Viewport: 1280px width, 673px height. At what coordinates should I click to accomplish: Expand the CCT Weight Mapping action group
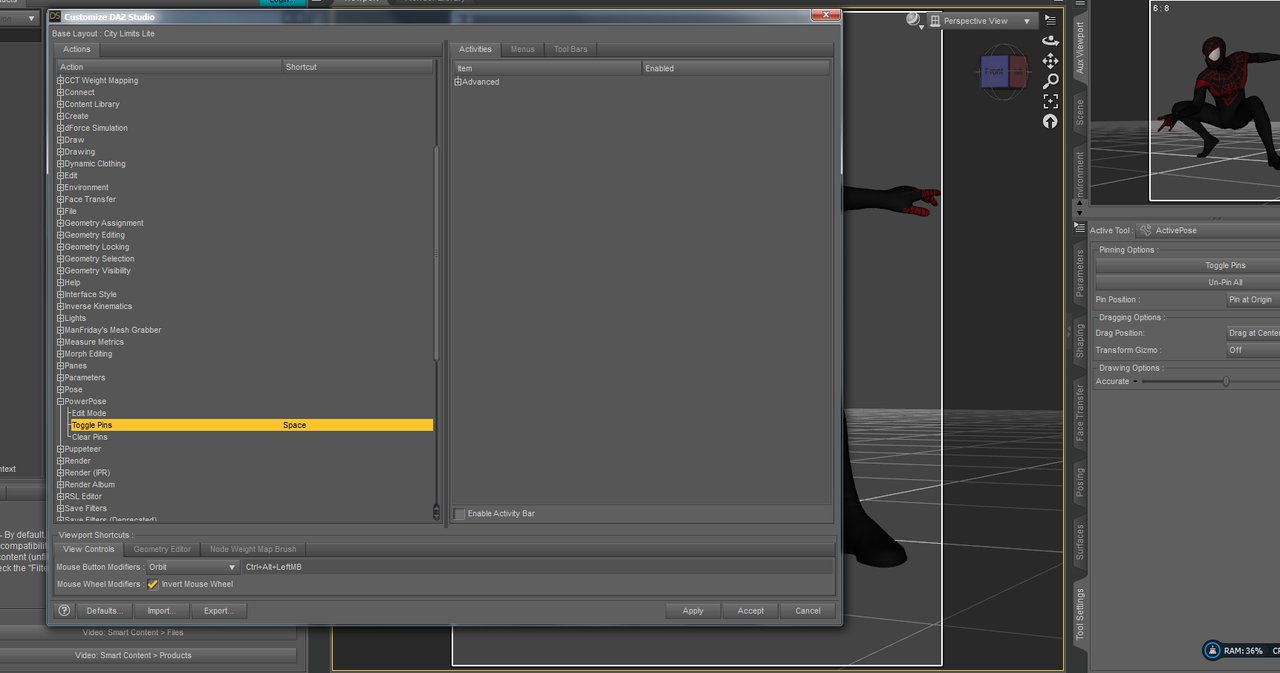click(60, 81)
